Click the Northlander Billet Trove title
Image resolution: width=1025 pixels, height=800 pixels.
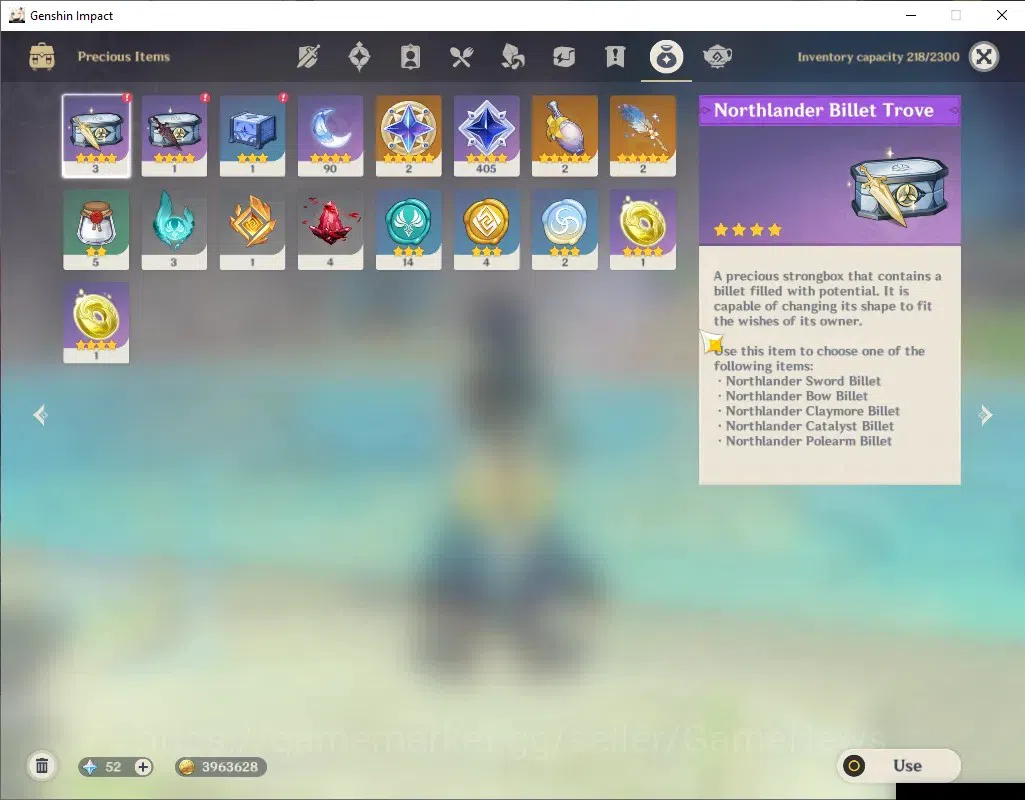pyautogui.click(x=824, y=110)
